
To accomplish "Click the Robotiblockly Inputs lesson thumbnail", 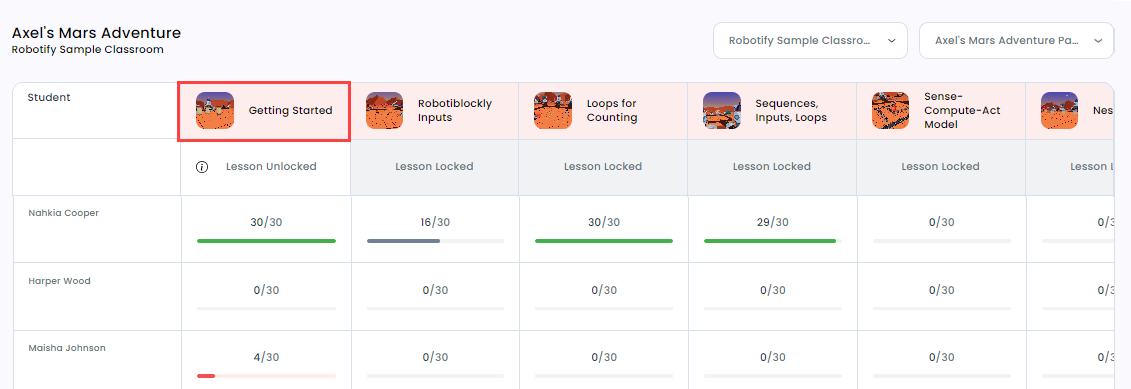I will click(x=384, y=110).
